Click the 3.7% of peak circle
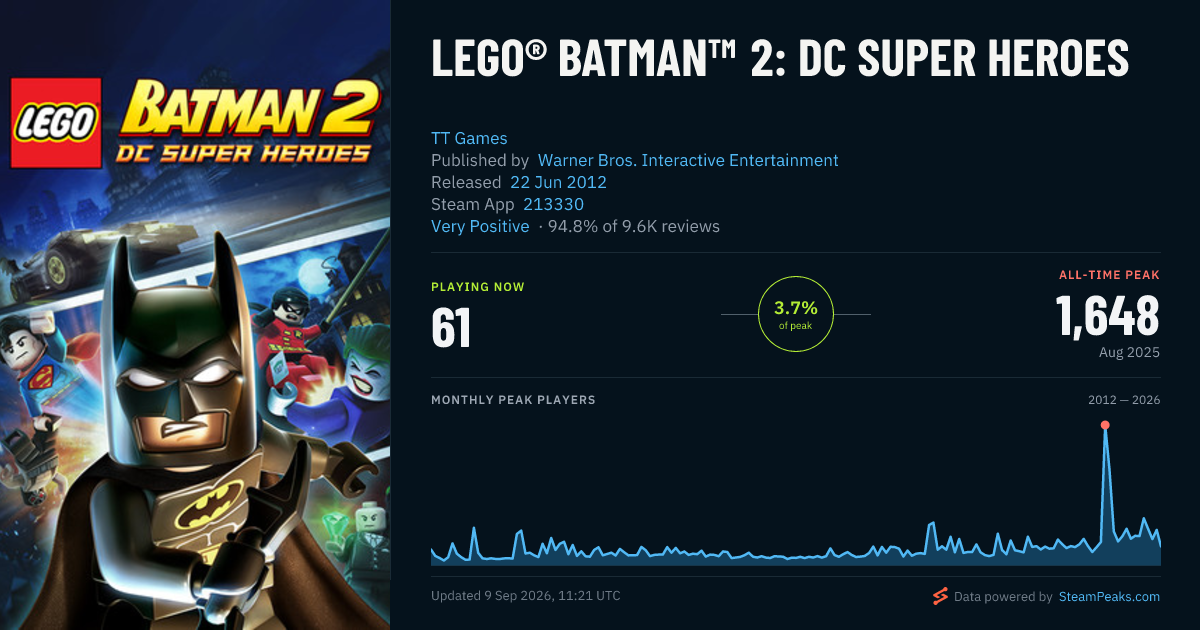This screenshot has width=1200, height=630. (x=796, y=314)
